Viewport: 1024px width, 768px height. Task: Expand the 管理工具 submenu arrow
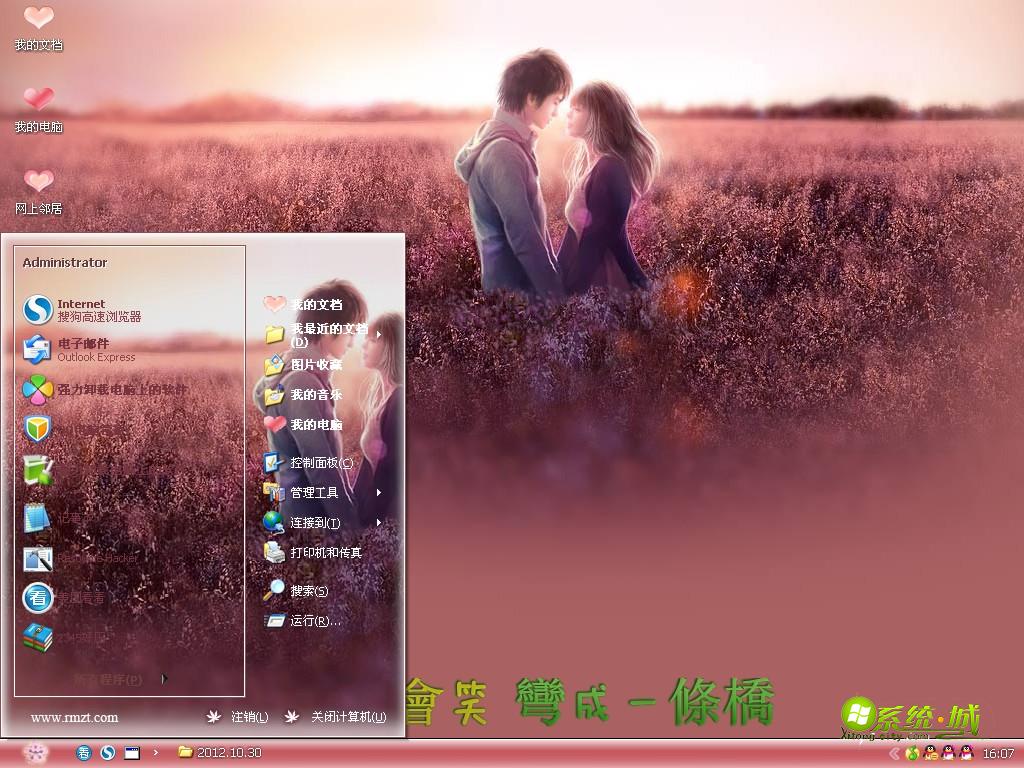pyautogui.click(x=380, y=493)
